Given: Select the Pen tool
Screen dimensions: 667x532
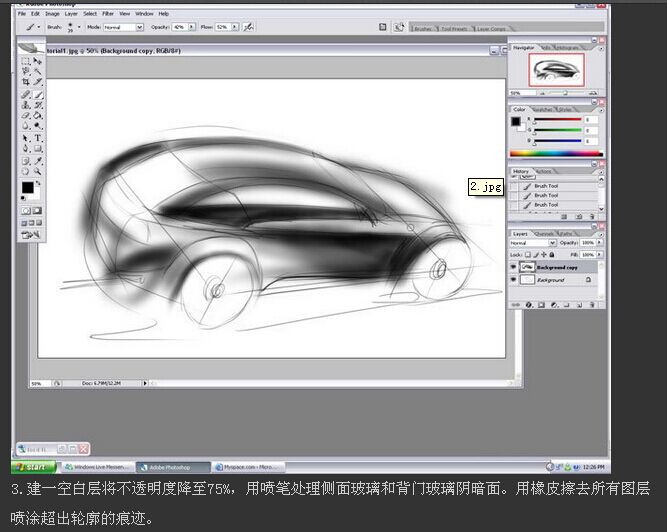Looking at the screenshot, I should tap(26, 148).
